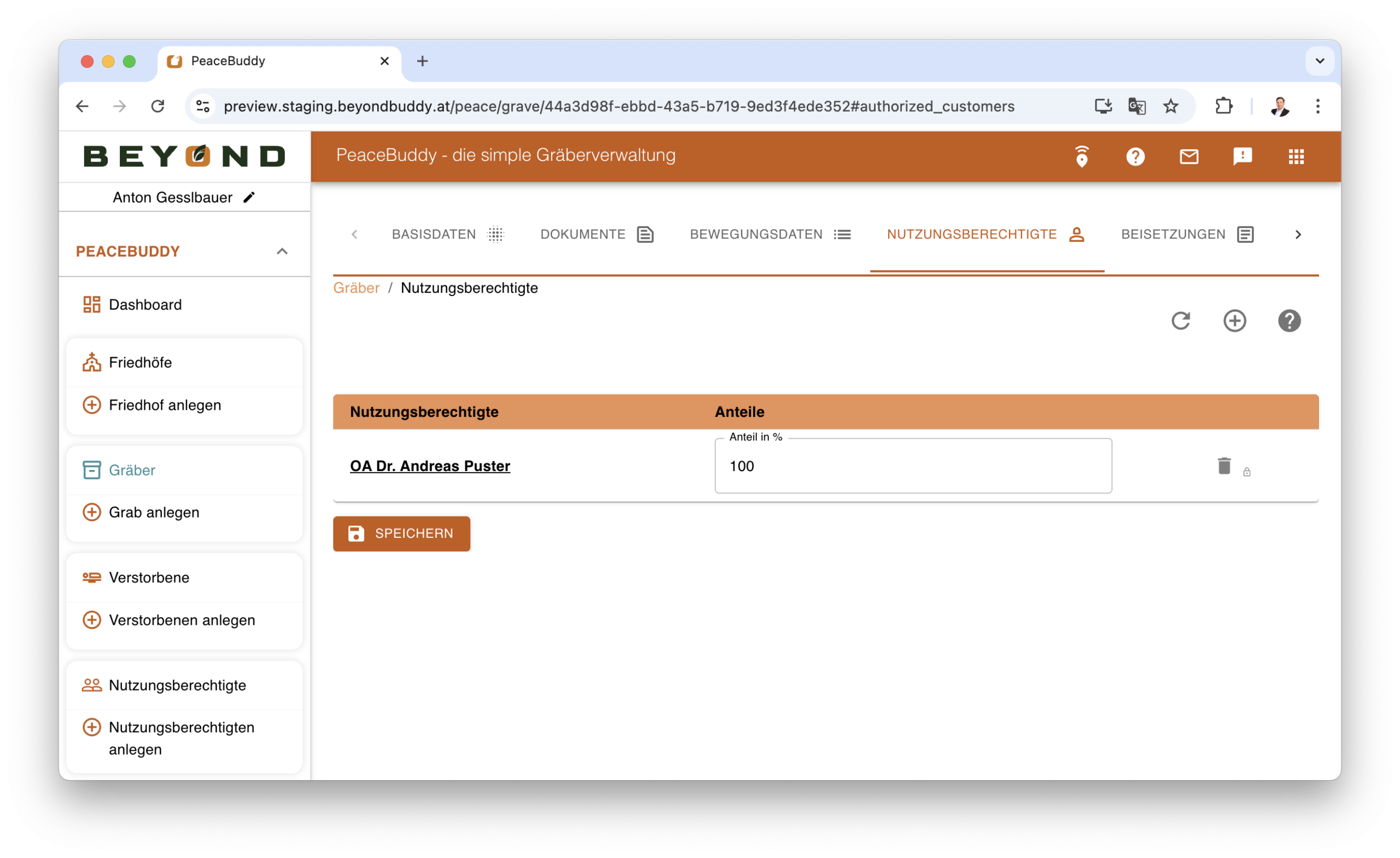Click the Speichern button
This screenshot has width=1400, height=858.
coord(401,534)
